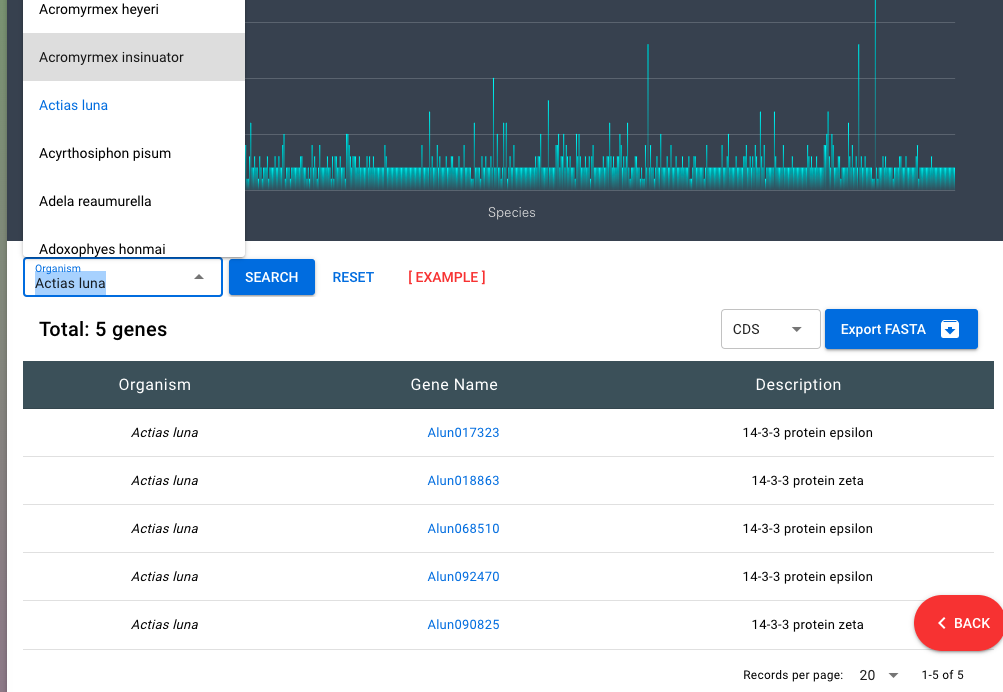Pick Adoxophyes honmai from the list
The image size is (1003, 692).
[134, 246]
